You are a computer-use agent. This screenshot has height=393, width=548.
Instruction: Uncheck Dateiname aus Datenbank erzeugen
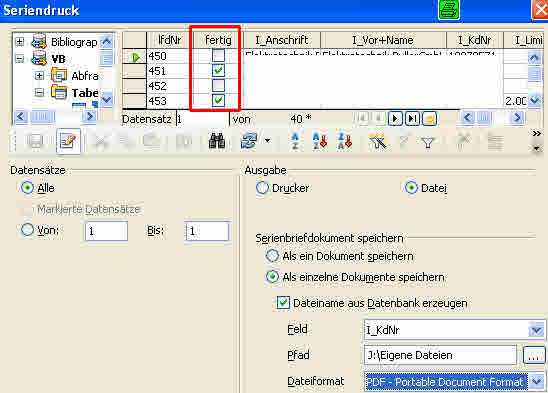(283, 302)
